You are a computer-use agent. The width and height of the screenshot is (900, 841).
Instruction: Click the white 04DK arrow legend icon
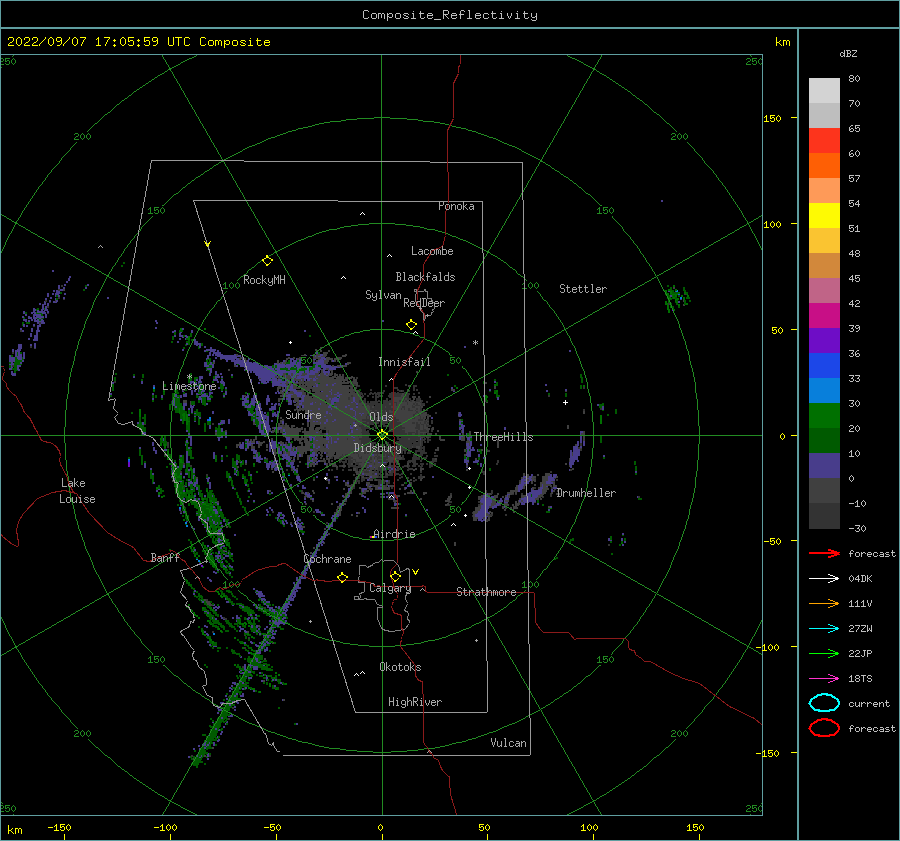coord(824,578)
